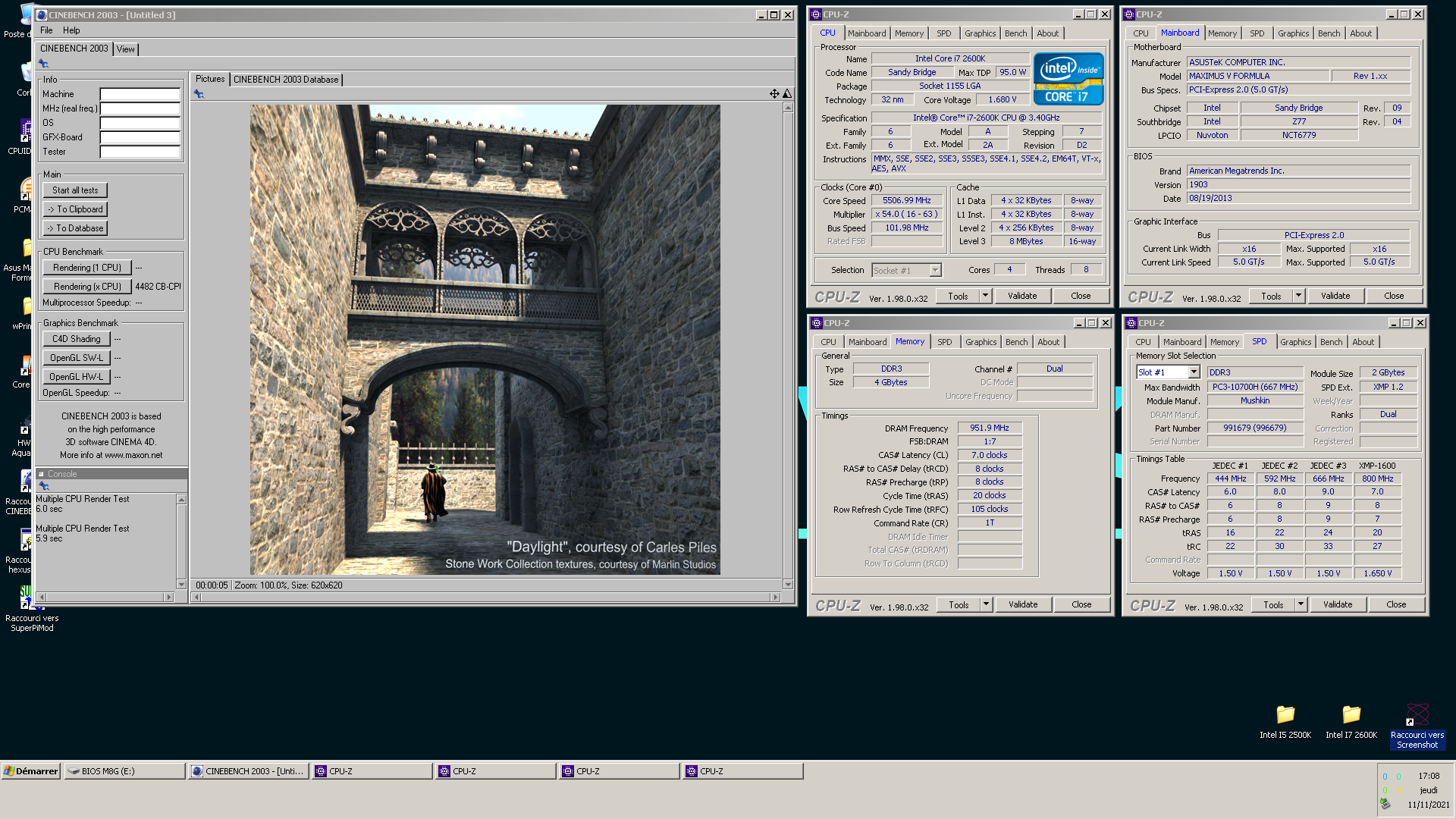Image resolution: width=1456 pixels, height=819 pixels.
Task: Open the Help menu in CINEBENCH
Action: coord(71,30)
